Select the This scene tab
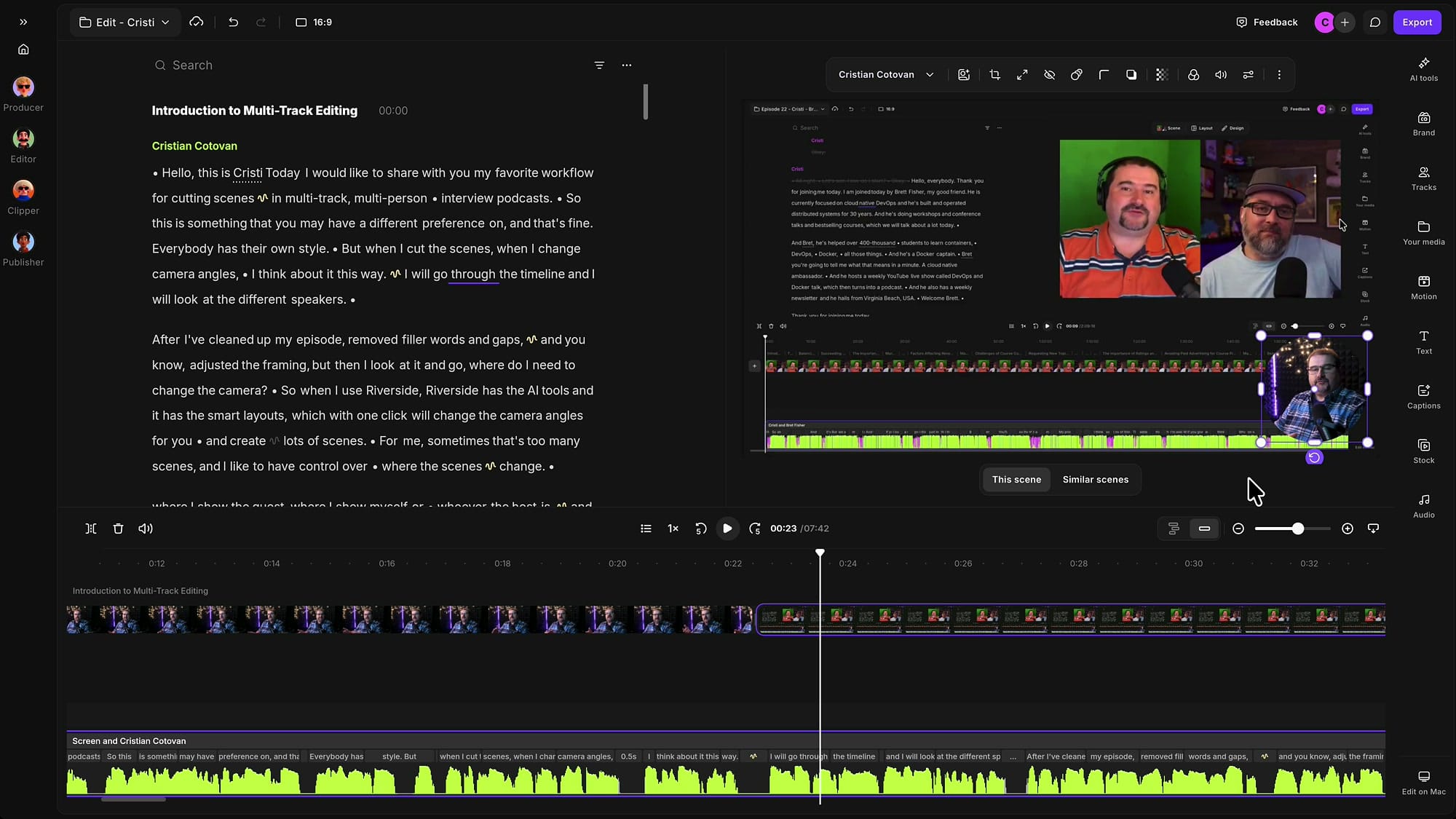Viewport: 1456px width, 819px height. click(1016, 479)
